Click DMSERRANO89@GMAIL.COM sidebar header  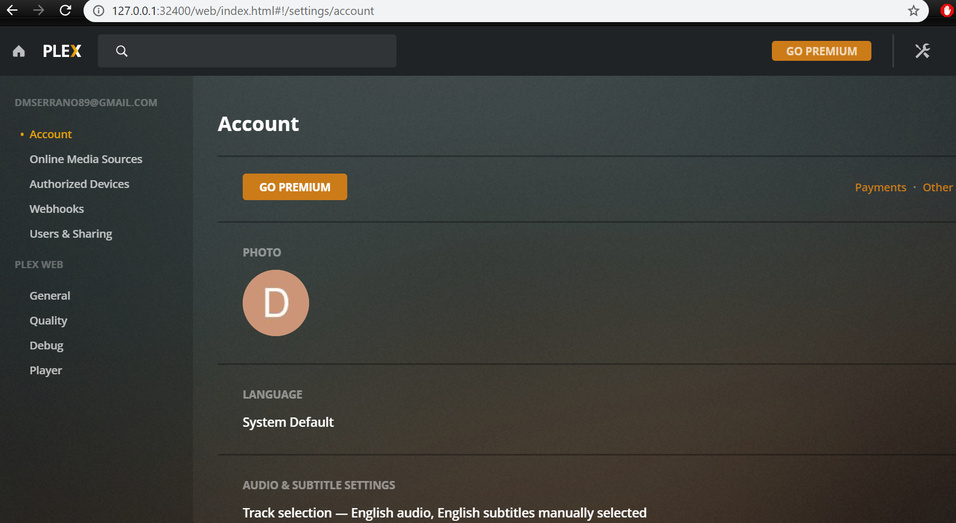click(x=86, y=103)
